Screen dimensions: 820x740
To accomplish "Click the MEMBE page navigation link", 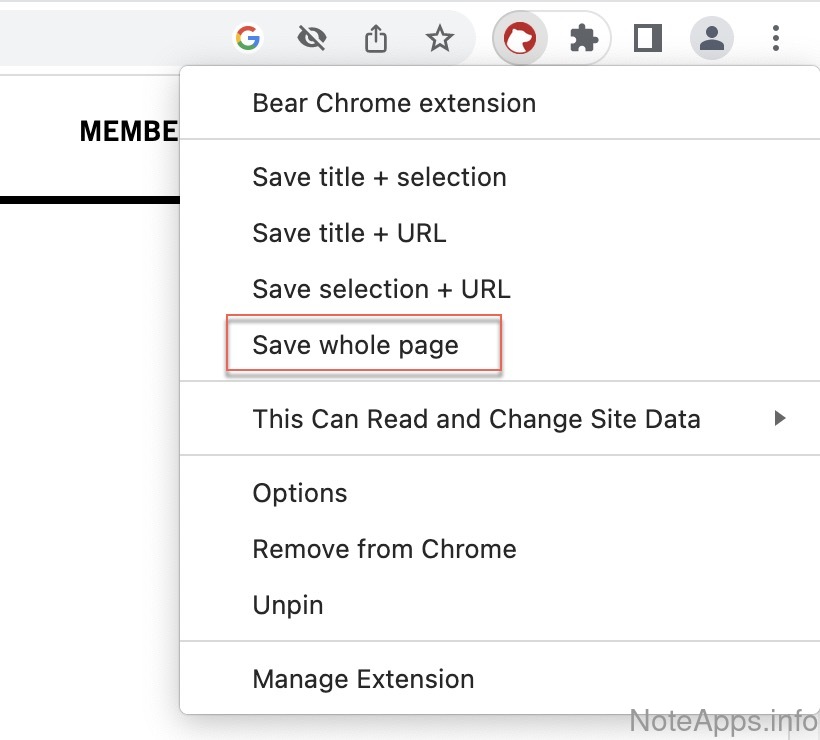I will (x=128, y=131).
